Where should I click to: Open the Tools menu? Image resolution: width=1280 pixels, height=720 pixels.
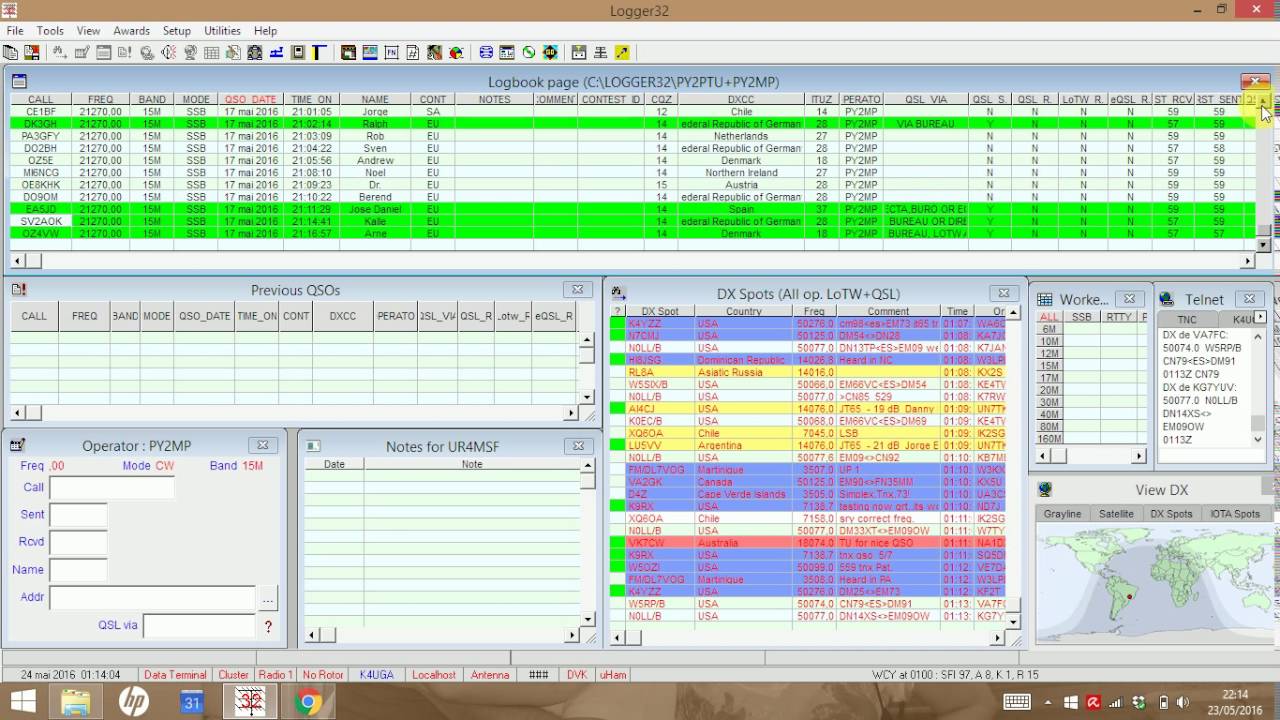click(x=50, y=31)
